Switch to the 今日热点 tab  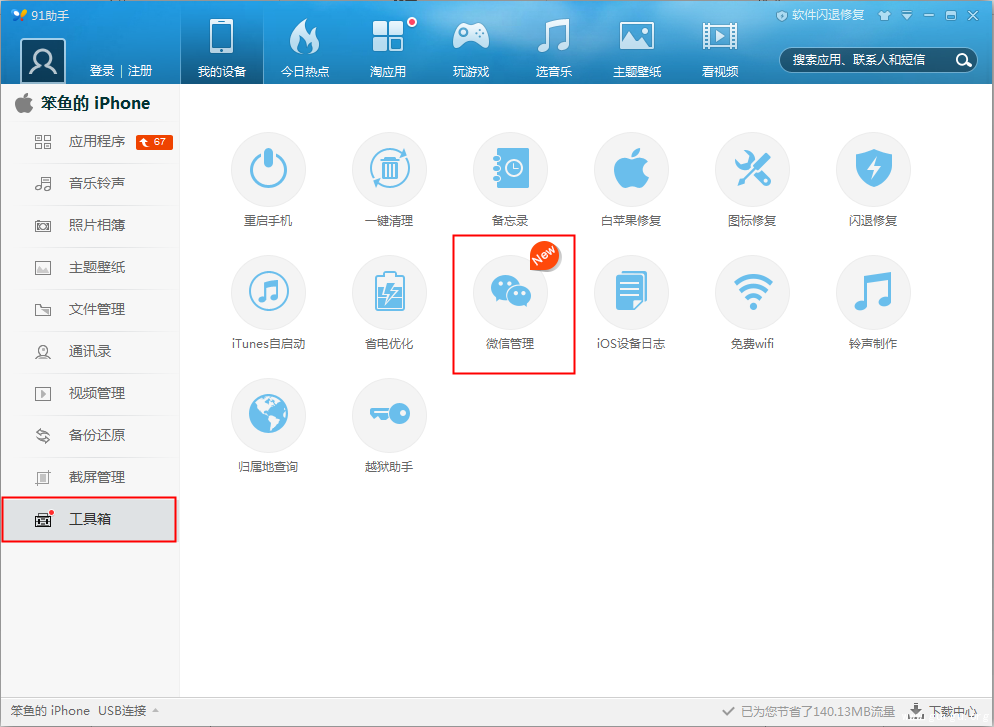tap(305, 48)
